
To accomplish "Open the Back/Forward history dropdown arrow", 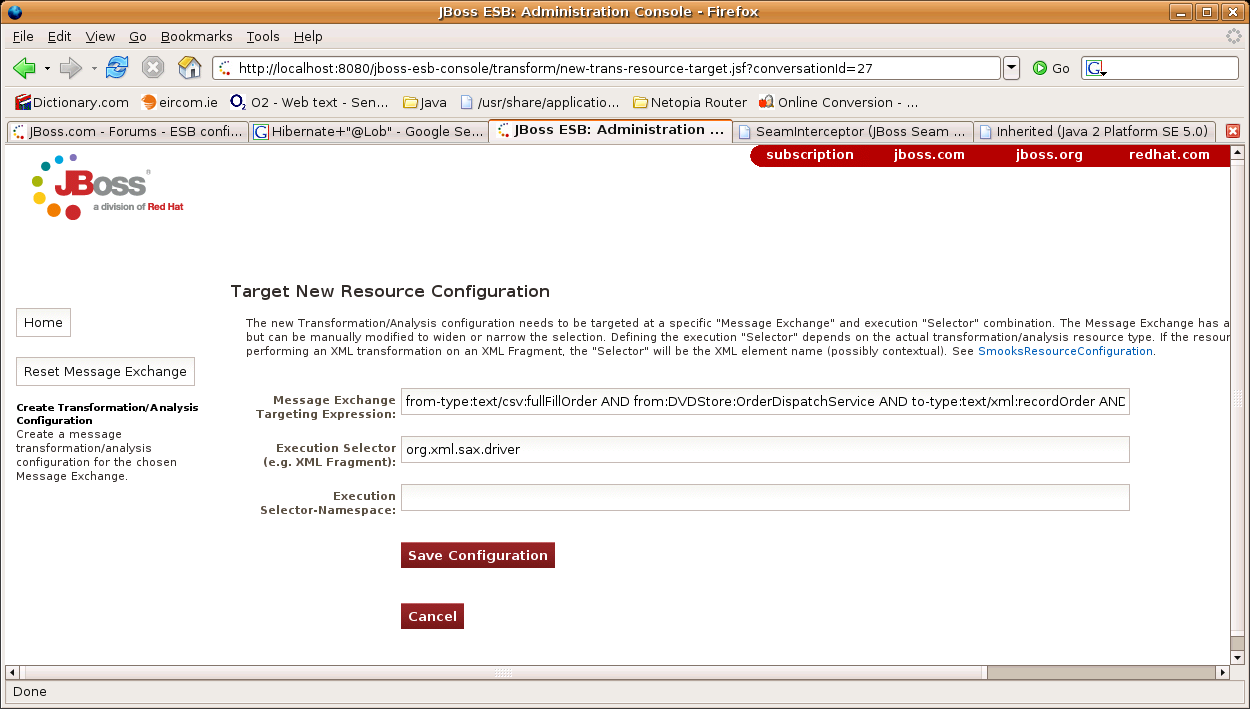I will (94, 69).
